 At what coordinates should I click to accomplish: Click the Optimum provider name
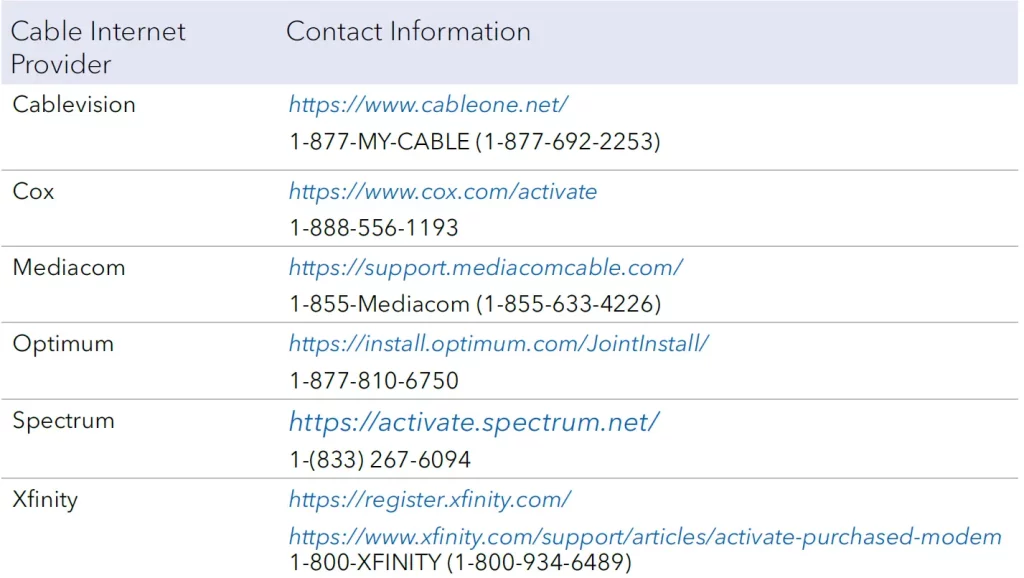point(63,344)
